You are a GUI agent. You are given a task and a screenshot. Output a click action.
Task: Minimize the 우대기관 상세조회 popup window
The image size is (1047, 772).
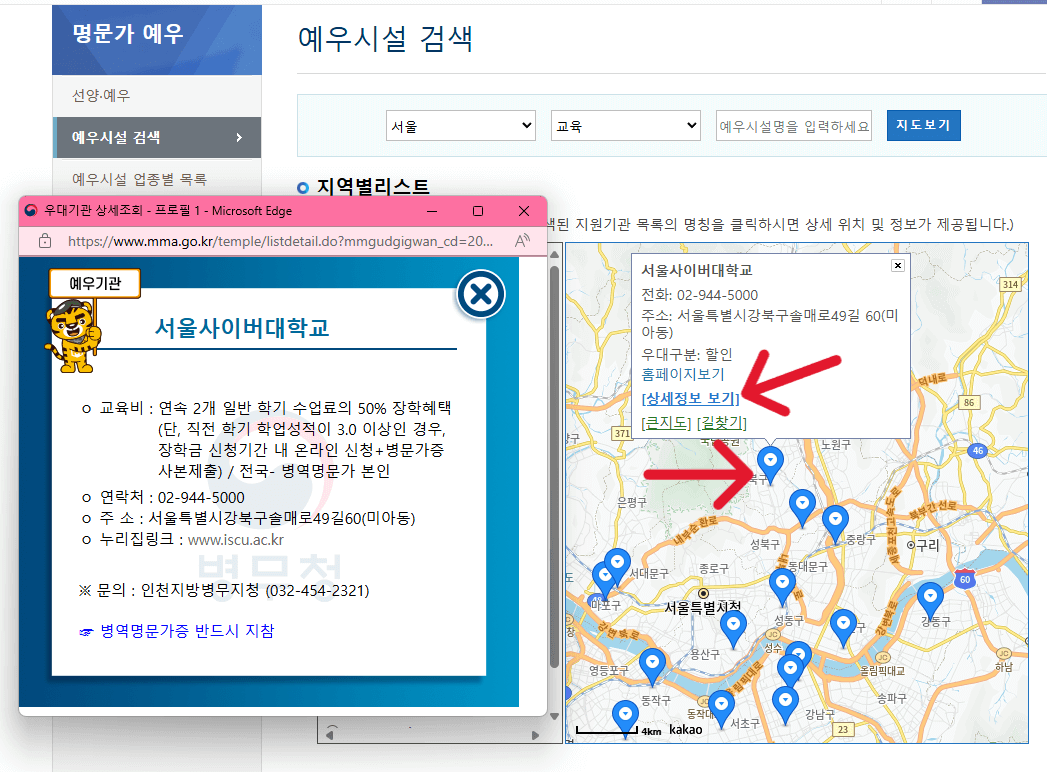click(432, 211)
